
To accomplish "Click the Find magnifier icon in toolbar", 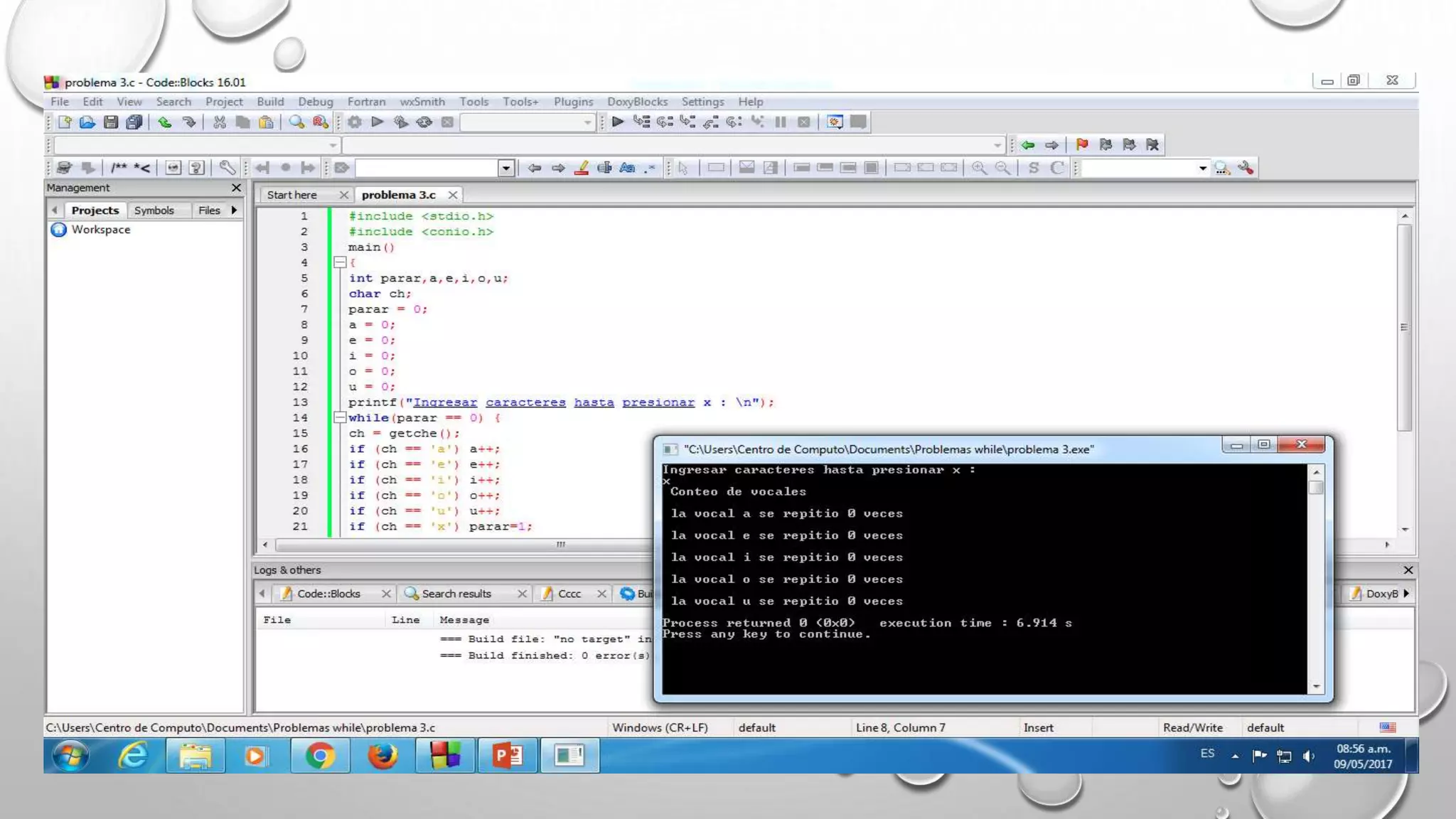I will 296,122.
